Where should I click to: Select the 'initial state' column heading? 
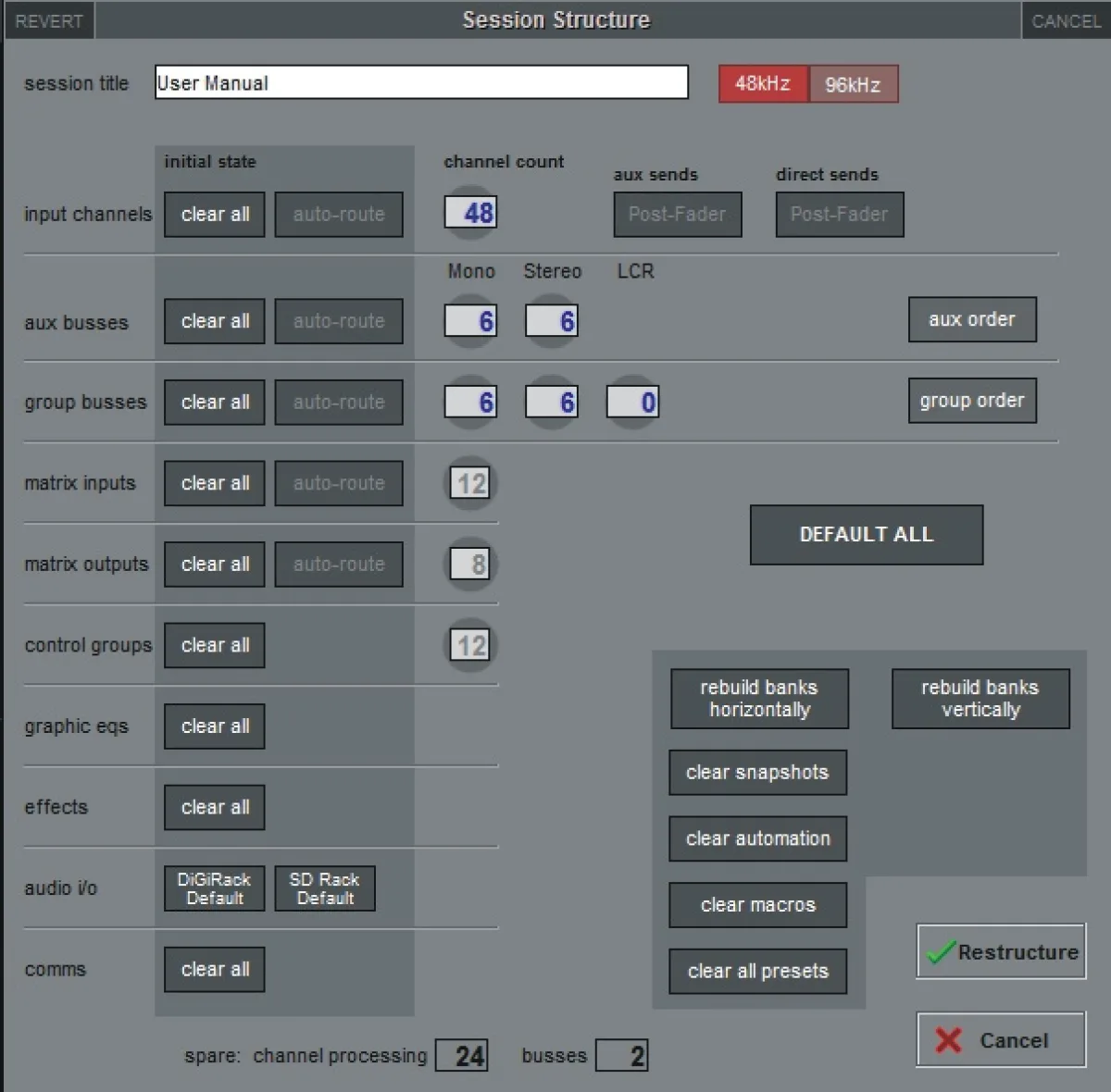210,162
